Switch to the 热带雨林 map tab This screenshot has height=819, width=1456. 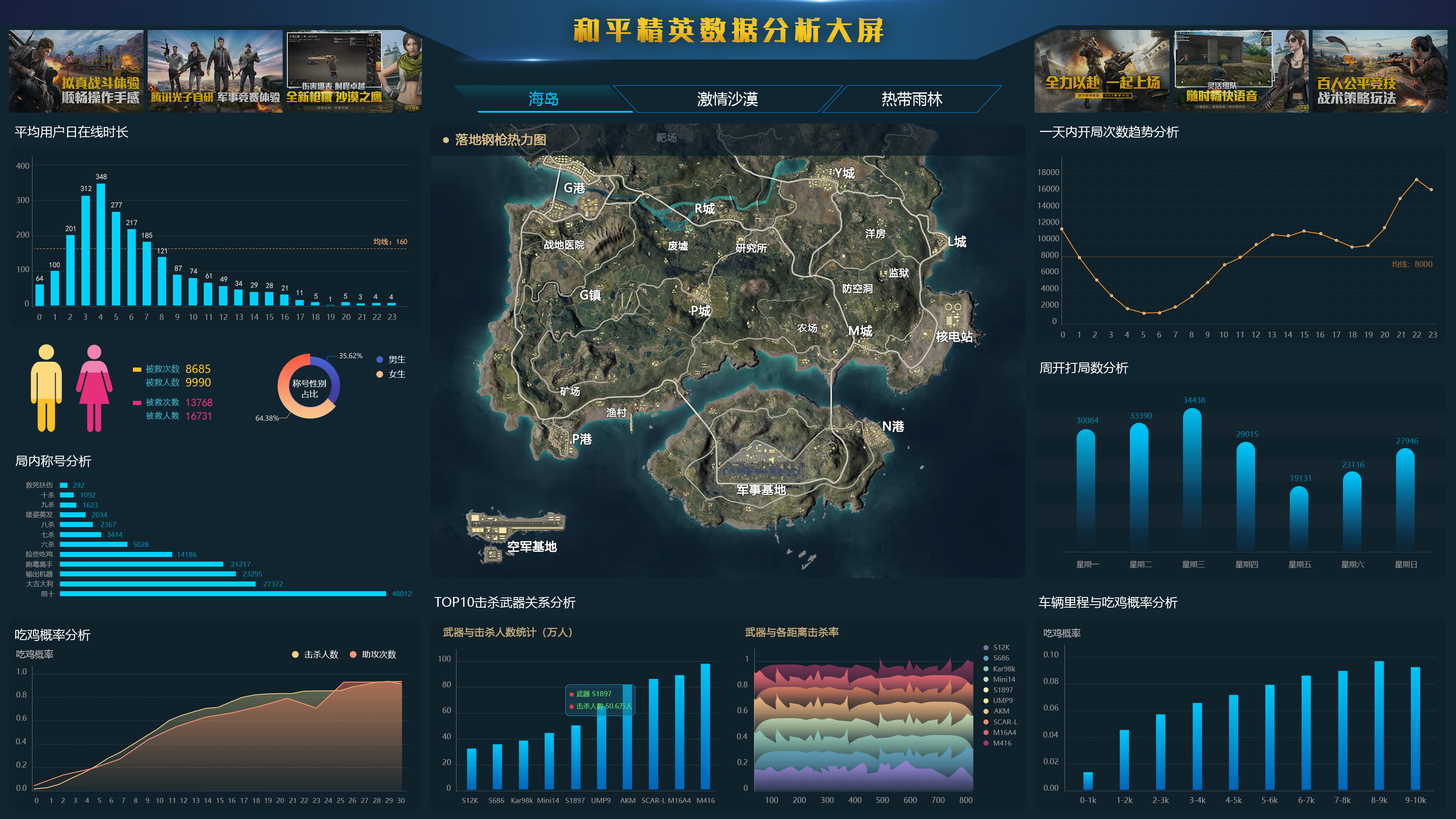(911, 99)
